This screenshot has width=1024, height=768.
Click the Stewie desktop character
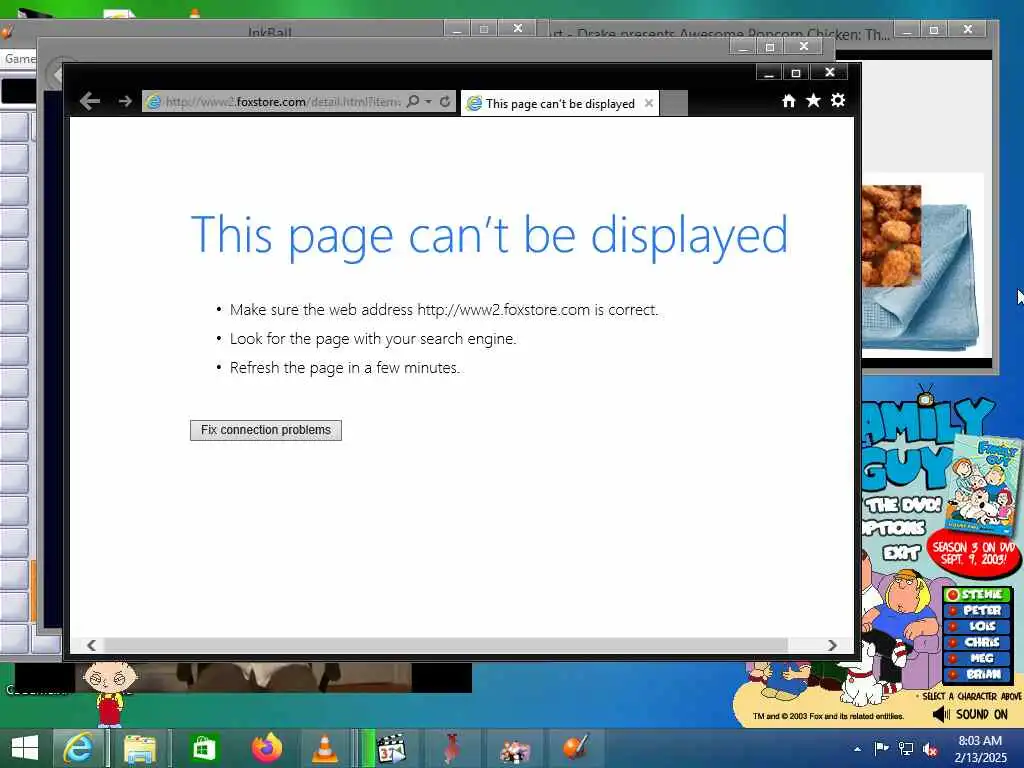pos(110,693)
